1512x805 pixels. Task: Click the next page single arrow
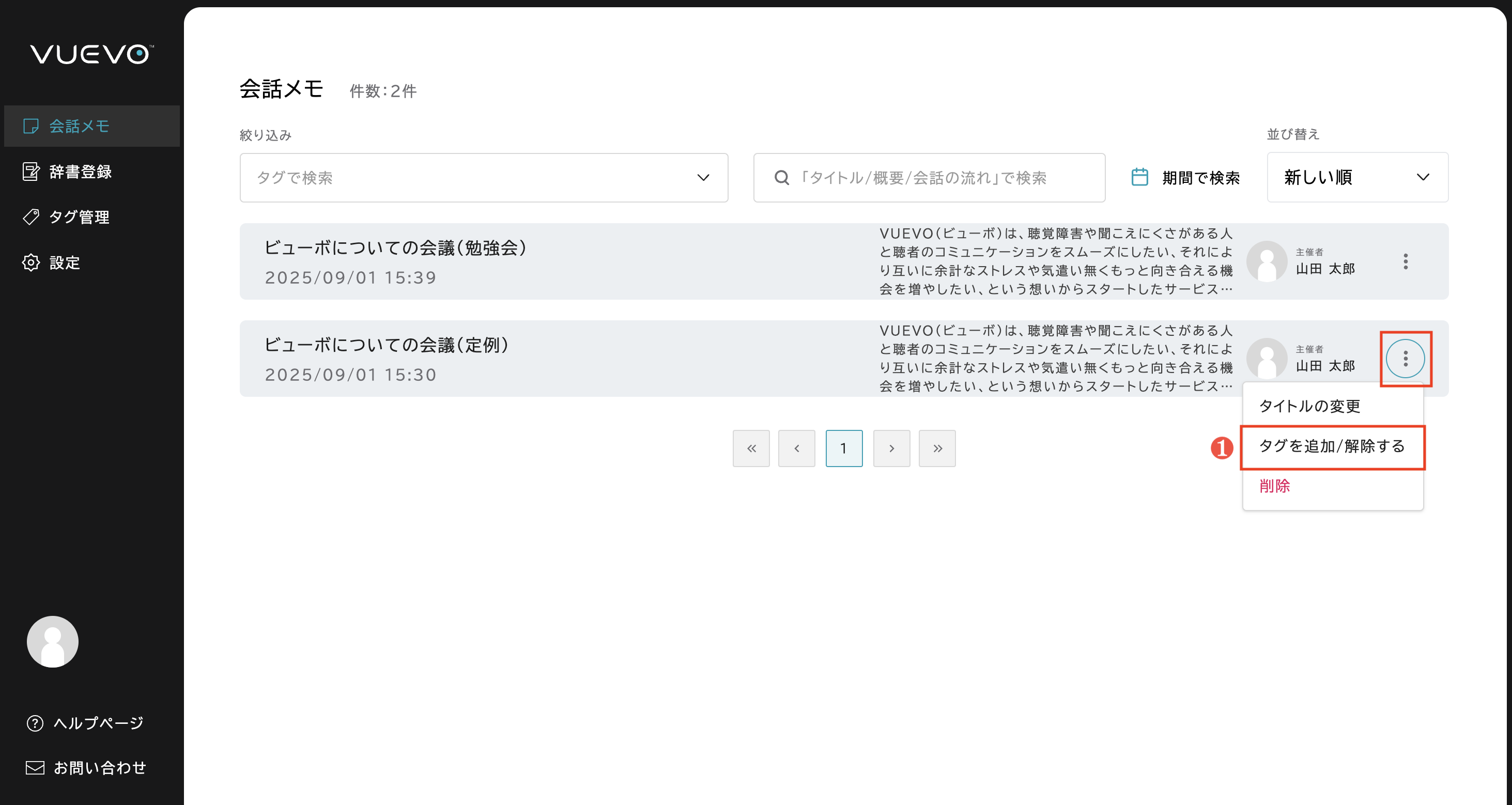tap(891, 448)
